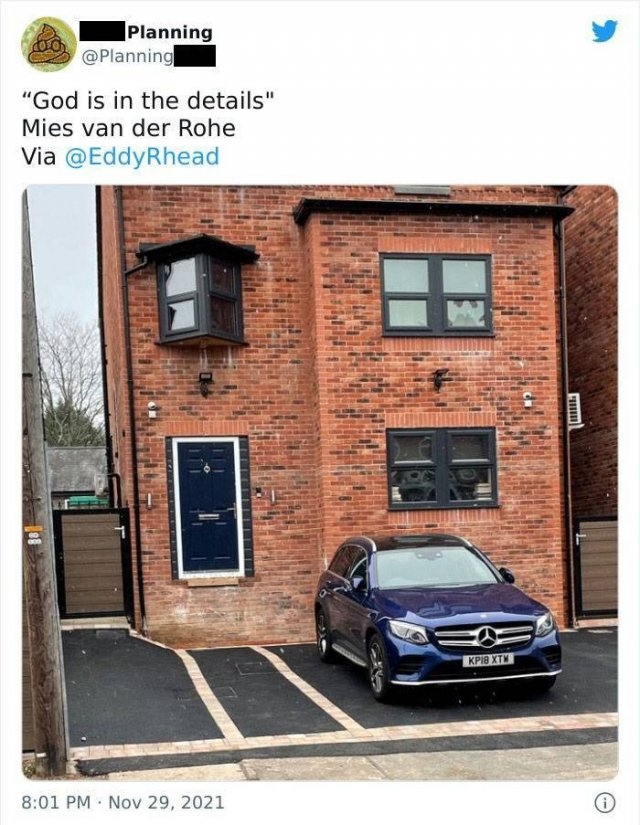Click the wooden side gate beside the pole

point(92,562)
